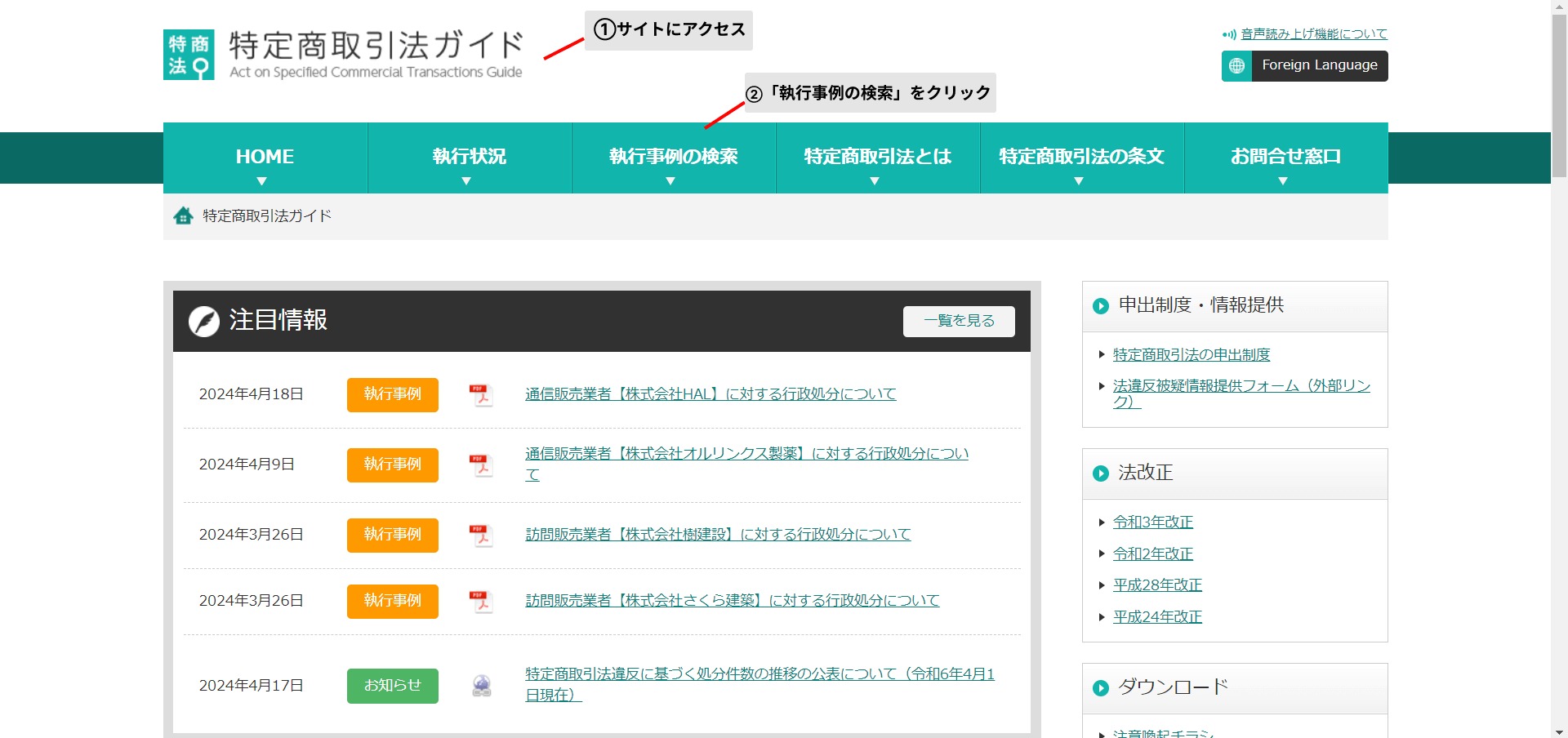Click 特定商取引法ガイド breadcrumb text
Image resolution: width=1568 pixels, height=738 pixels.
(x=267, y=216)
